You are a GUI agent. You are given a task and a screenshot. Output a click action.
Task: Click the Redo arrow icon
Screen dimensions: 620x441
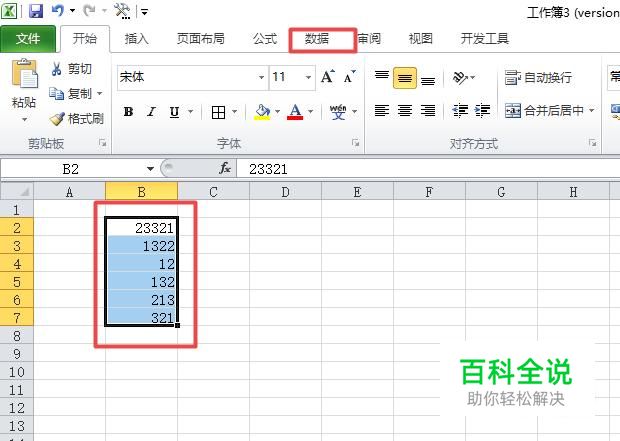pyautogui.click(x=89, y=11)
